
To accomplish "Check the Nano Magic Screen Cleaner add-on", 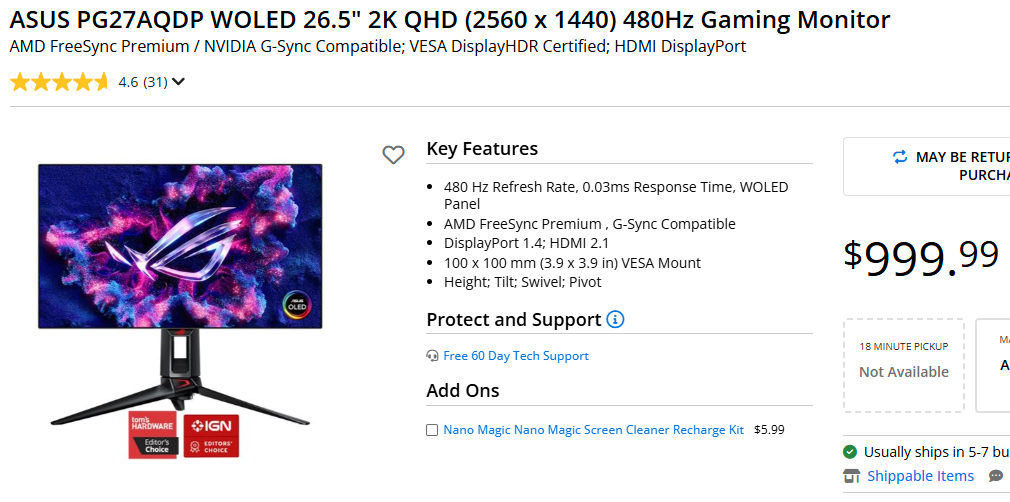I will [x=432, y=430].
